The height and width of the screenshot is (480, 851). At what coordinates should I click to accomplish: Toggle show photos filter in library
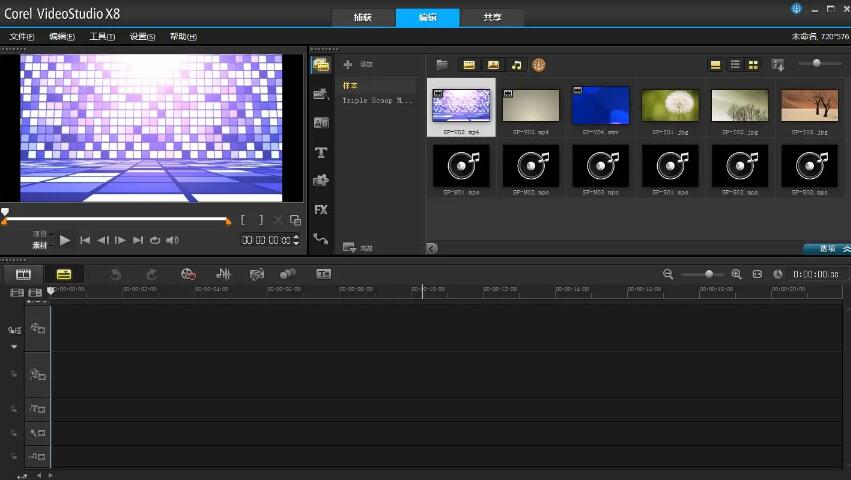tap(493, 64)
